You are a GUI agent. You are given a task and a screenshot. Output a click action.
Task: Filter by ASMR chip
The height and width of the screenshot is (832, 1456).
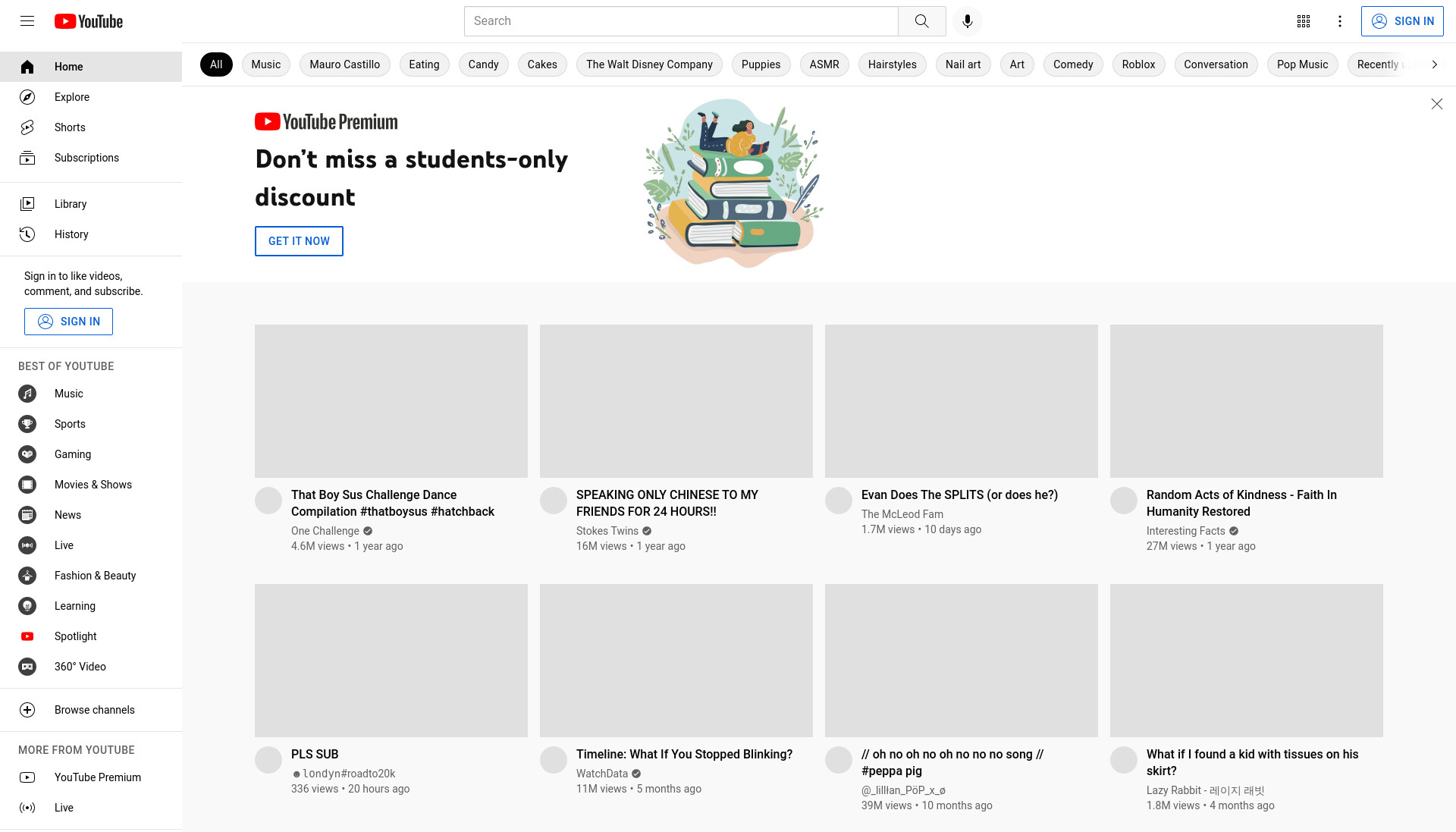click(x=824, y=64)
